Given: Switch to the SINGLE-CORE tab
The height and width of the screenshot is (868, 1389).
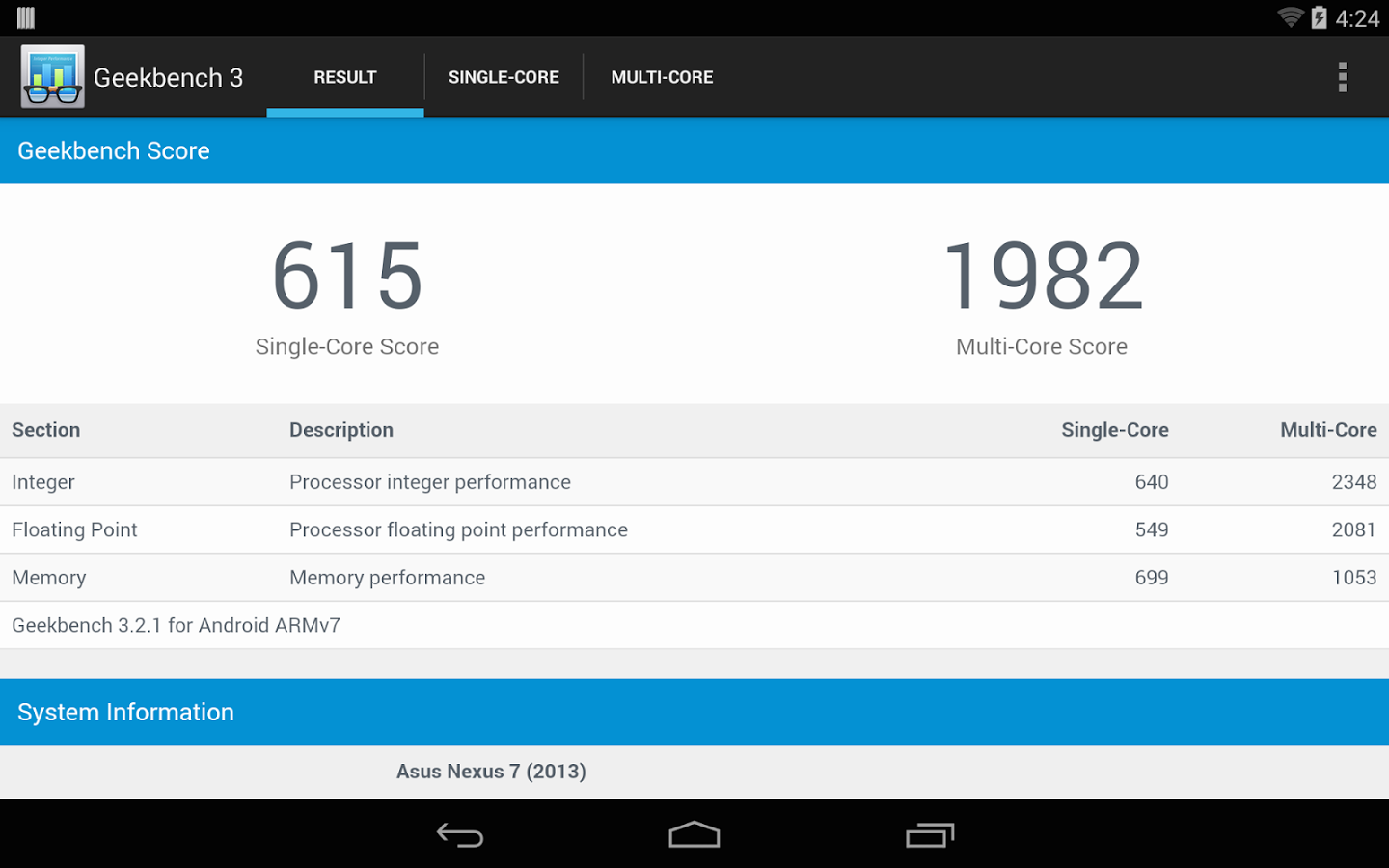Looking at the screenshot, I should tap(504, 77).
